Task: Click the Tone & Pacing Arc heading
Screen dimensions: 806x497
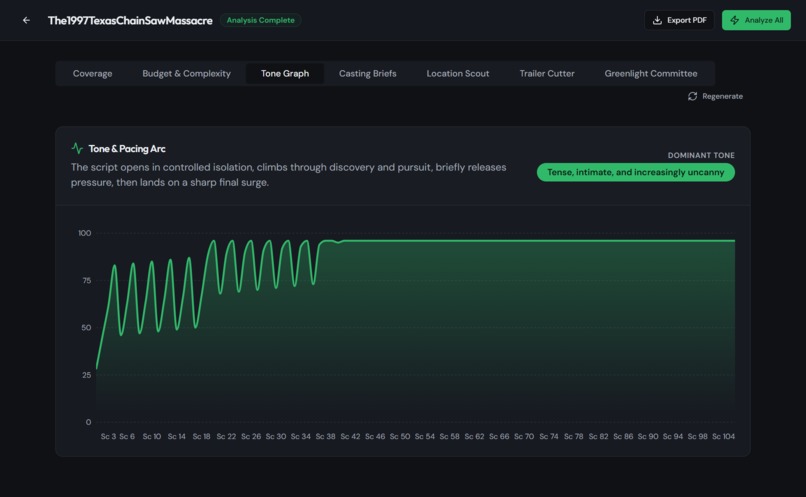Action: tap(127, 149)
